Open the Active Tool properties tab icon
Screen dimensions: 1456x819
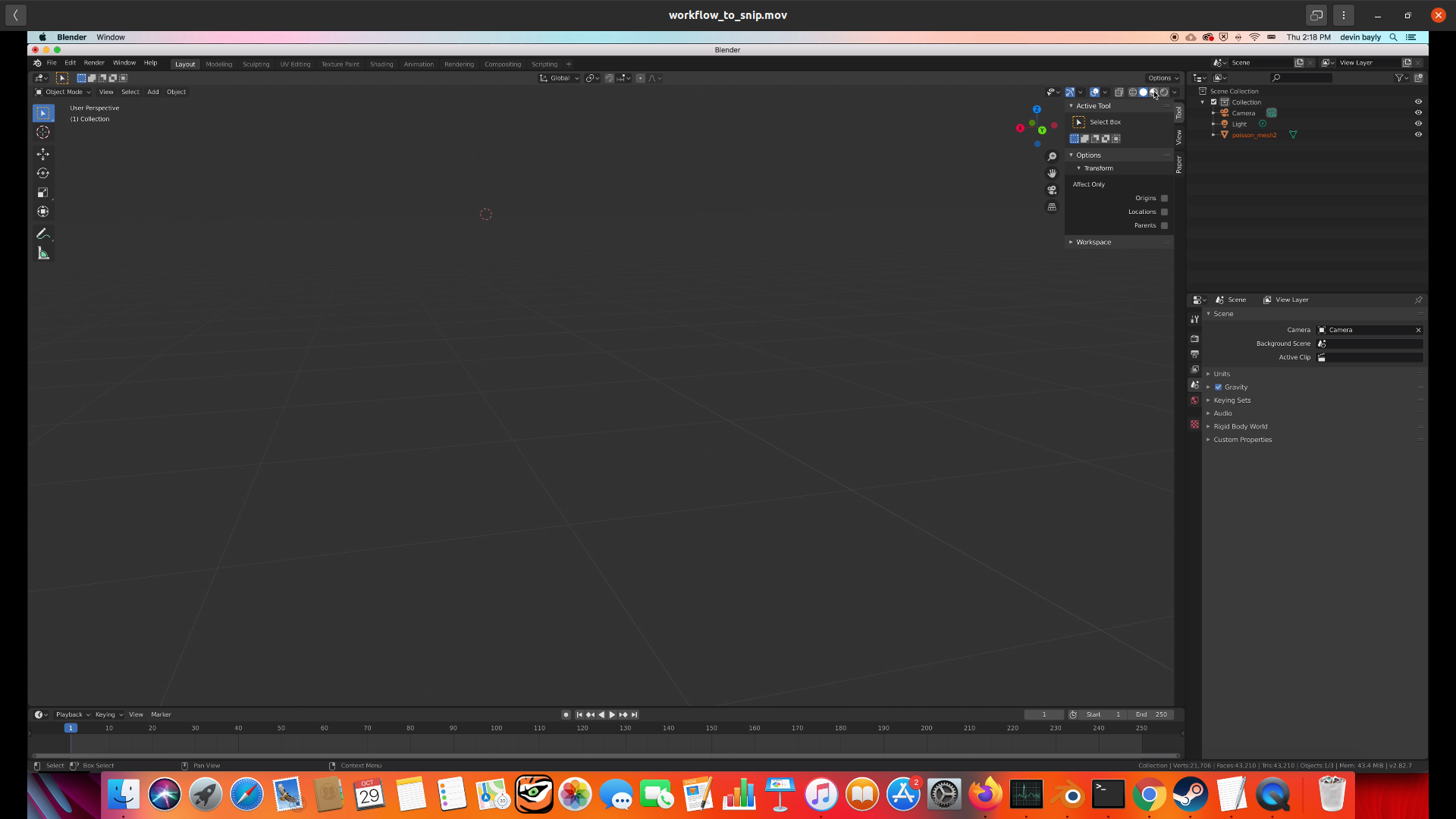1194,319
